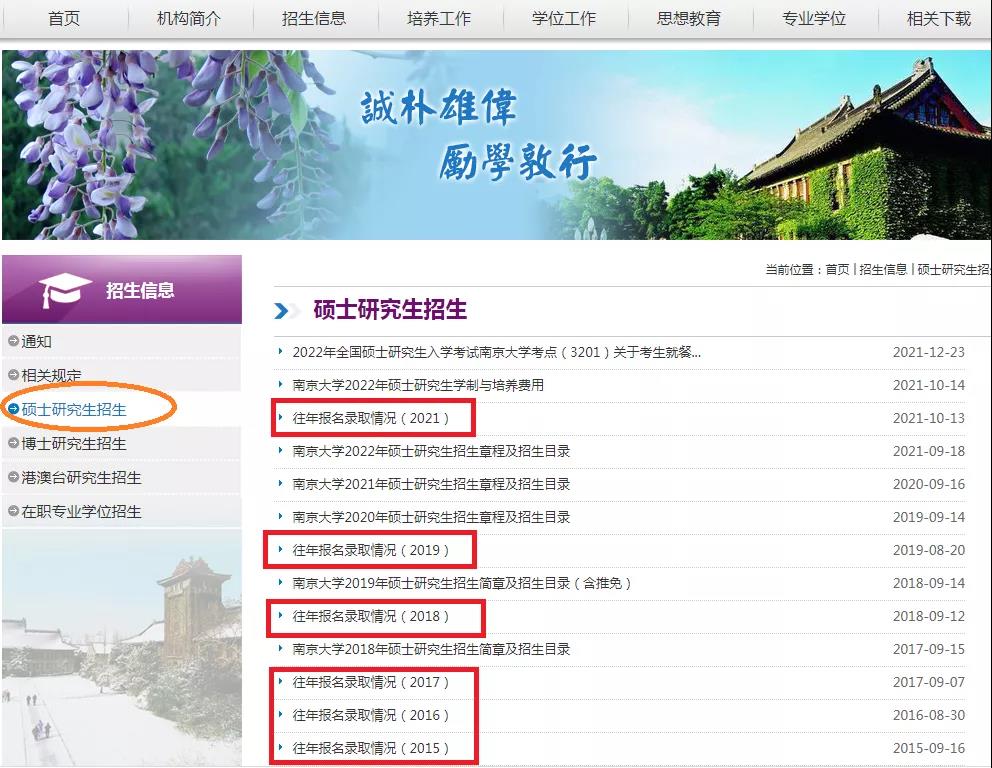Click the arrow bullet before 南京大学2022年硕士研究生学制与培养费用

click(x=280, y=384)
